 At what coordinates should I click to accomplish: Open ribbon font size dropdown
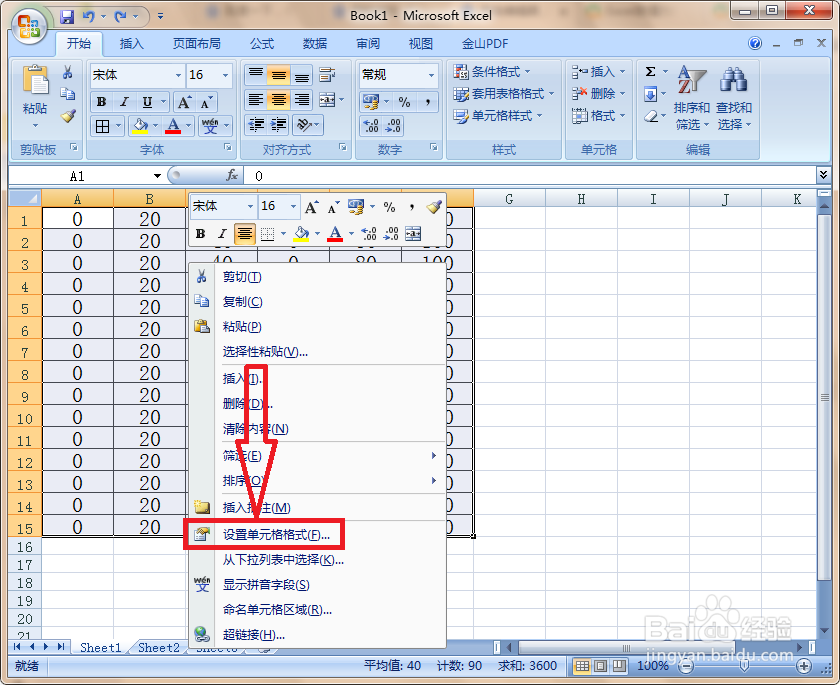coord(226,75)
